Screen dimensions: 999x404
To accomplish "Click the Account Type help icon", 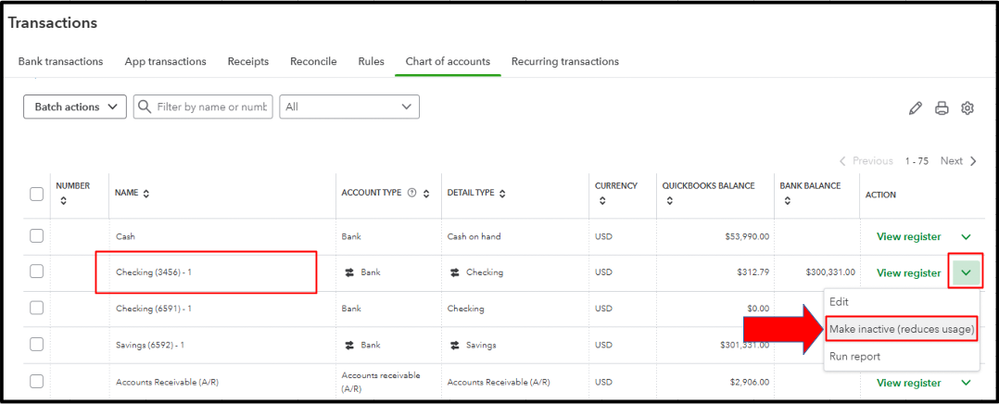I will pos(412,193).
